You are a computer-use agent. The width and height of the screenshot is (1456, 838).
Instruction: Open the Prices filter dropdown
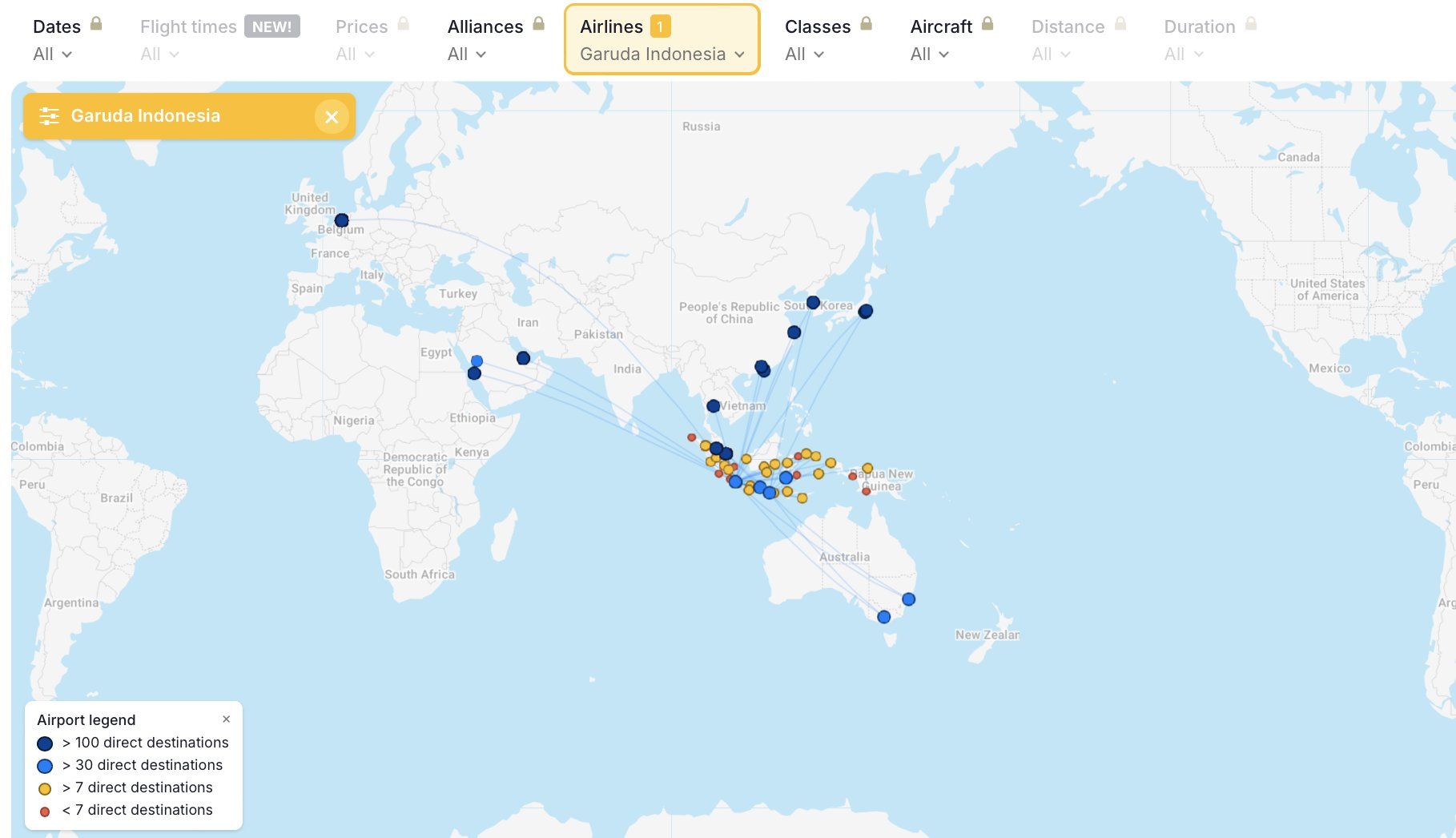pyautogui.click(x=355, y=54)
